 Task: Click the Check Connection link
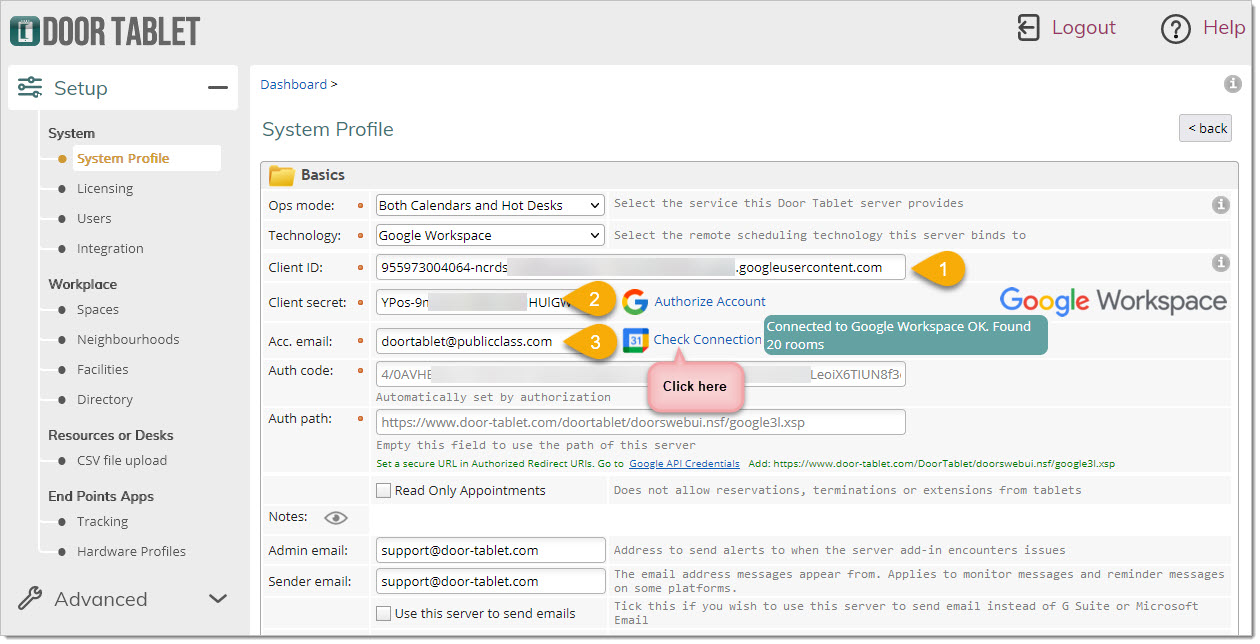tap(707, 339)
